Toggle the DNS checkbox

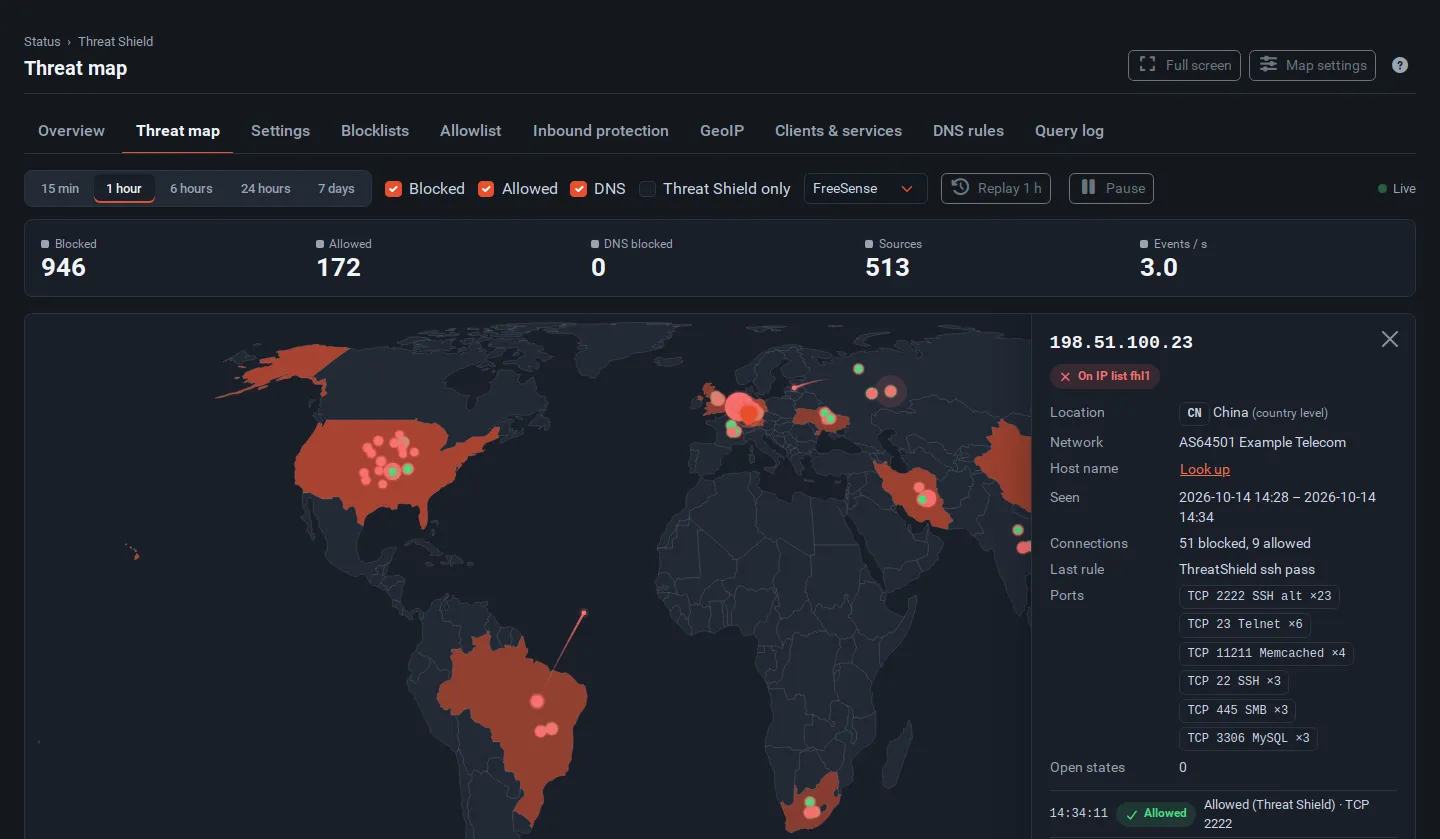pos(578,189)
